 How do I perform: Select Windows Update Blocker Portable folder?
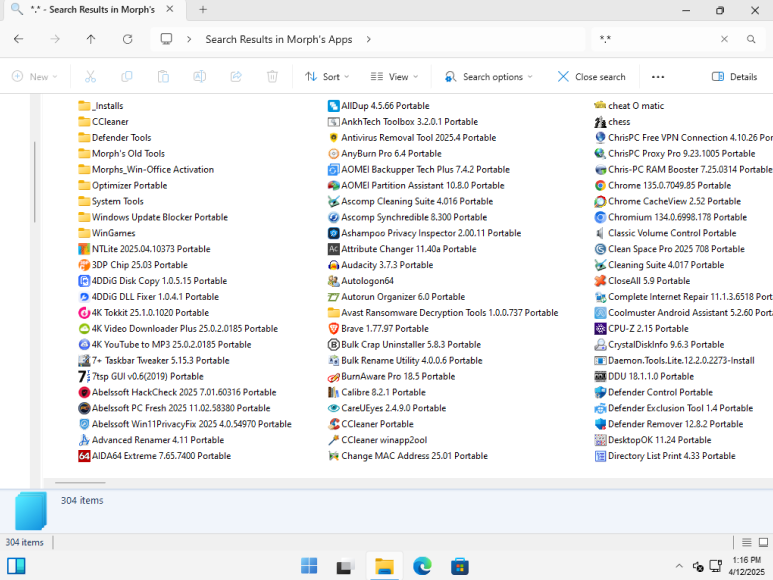[153, 217]
